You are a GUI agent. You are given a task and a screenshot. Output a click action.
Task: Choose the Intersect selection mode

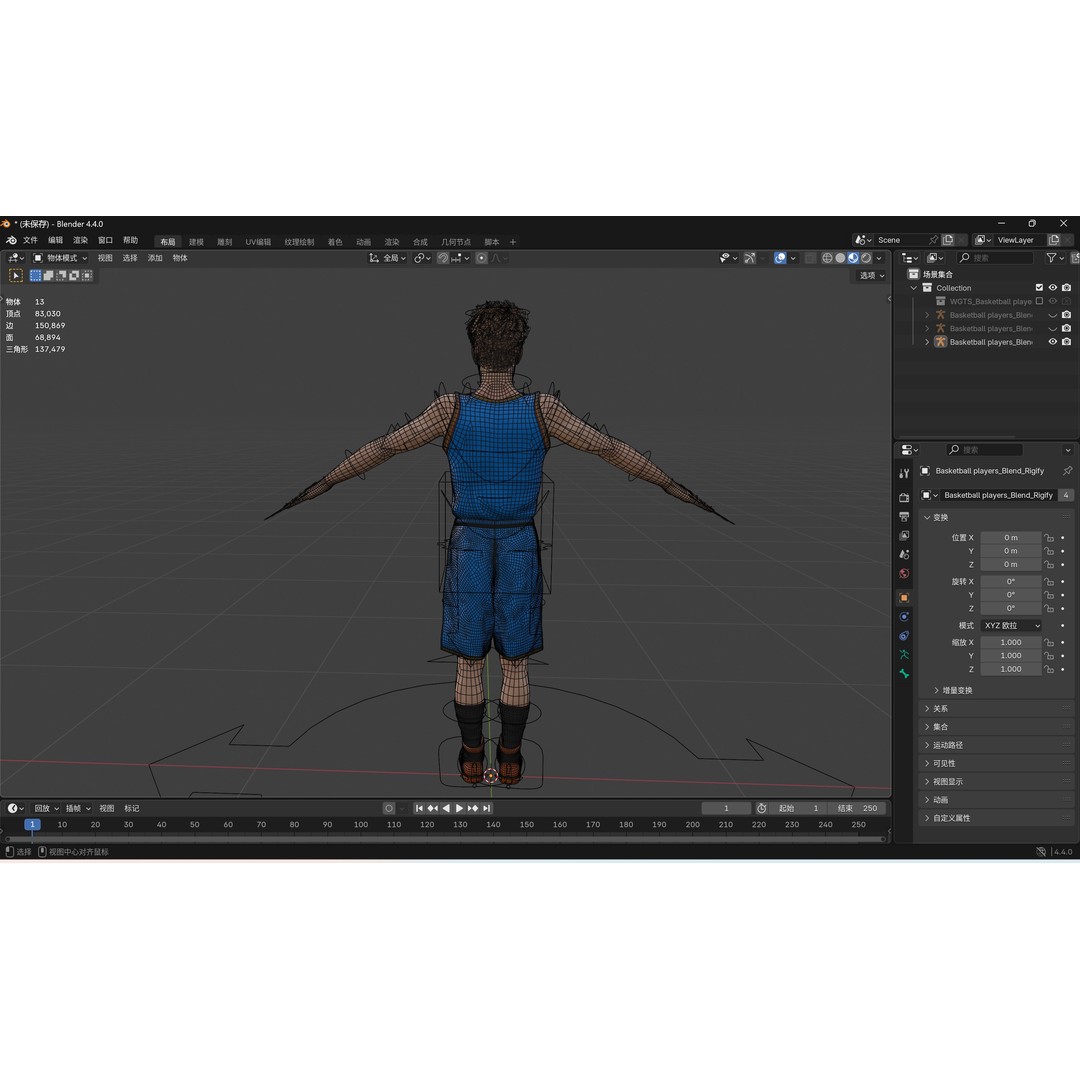[87, 276]
